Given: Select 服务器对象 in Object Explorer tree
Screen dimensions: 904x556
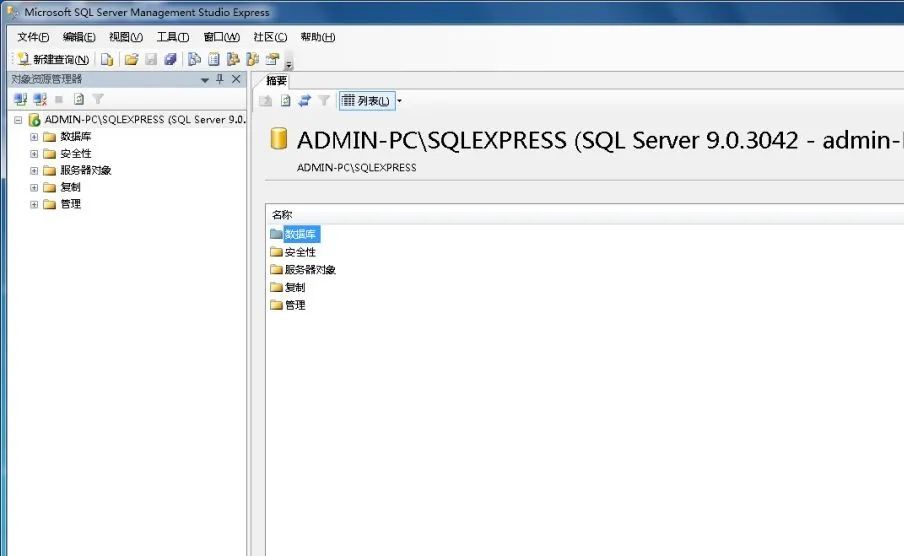Looking at the screenshot, I should click(x=85, y=170).
